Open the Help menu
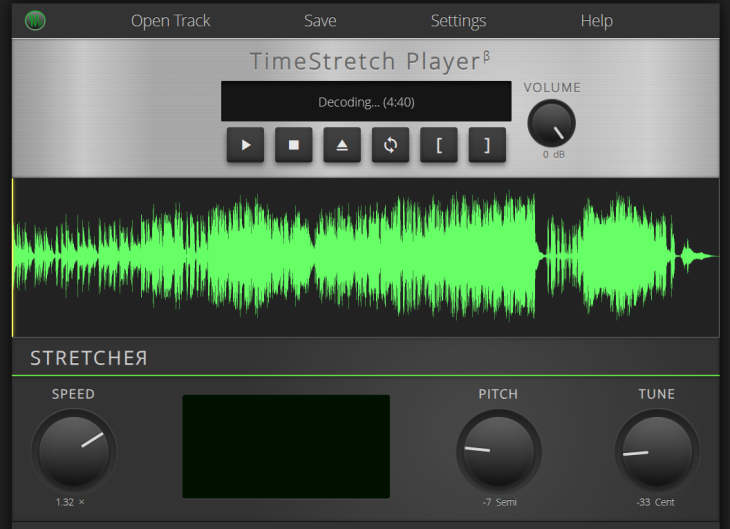Viewport: 730px width, 529px height. 596,20
